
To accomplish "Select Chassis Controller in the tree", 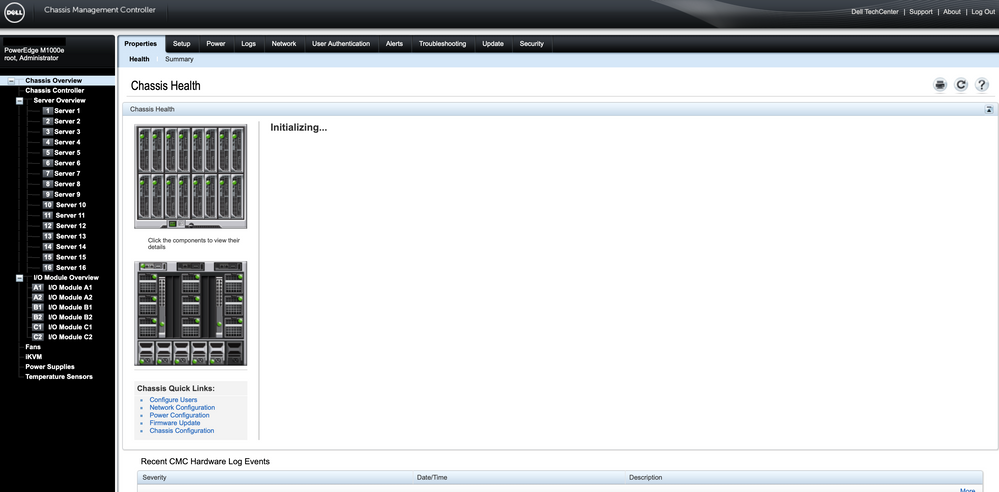I will pos(55,90).
